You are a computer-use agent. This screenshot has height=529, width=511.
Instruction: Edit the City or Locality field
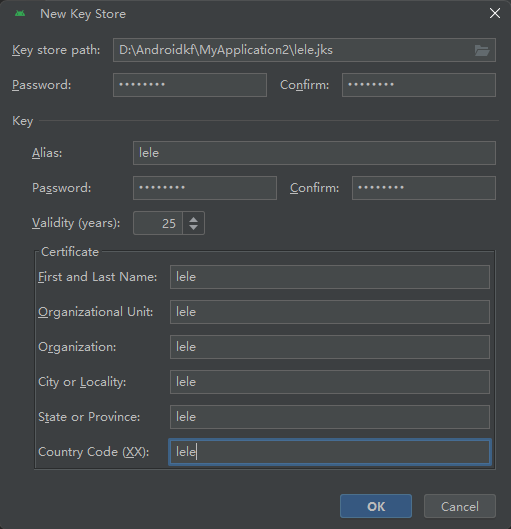(x=330, y=382)
